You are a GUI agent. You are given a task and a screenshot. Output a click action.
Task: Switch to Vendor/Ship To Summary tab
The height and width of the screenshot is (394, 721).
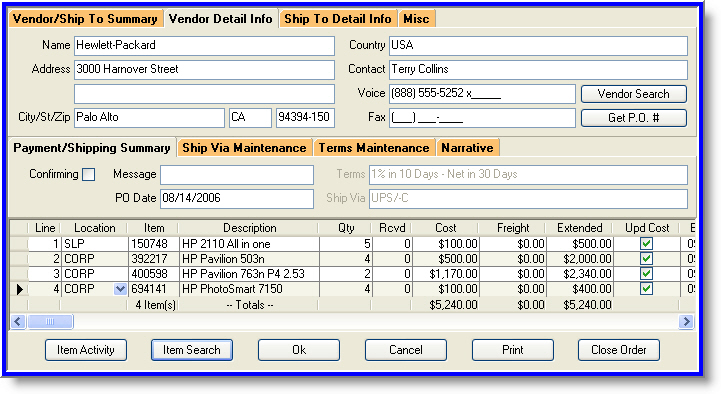tap(86, 19)
